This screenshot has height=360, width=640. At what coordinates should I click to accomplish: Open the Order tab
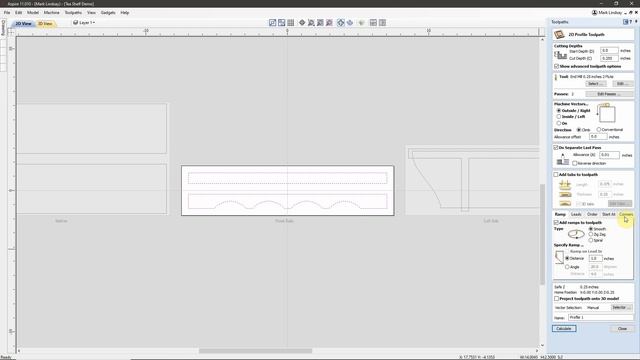592,214
